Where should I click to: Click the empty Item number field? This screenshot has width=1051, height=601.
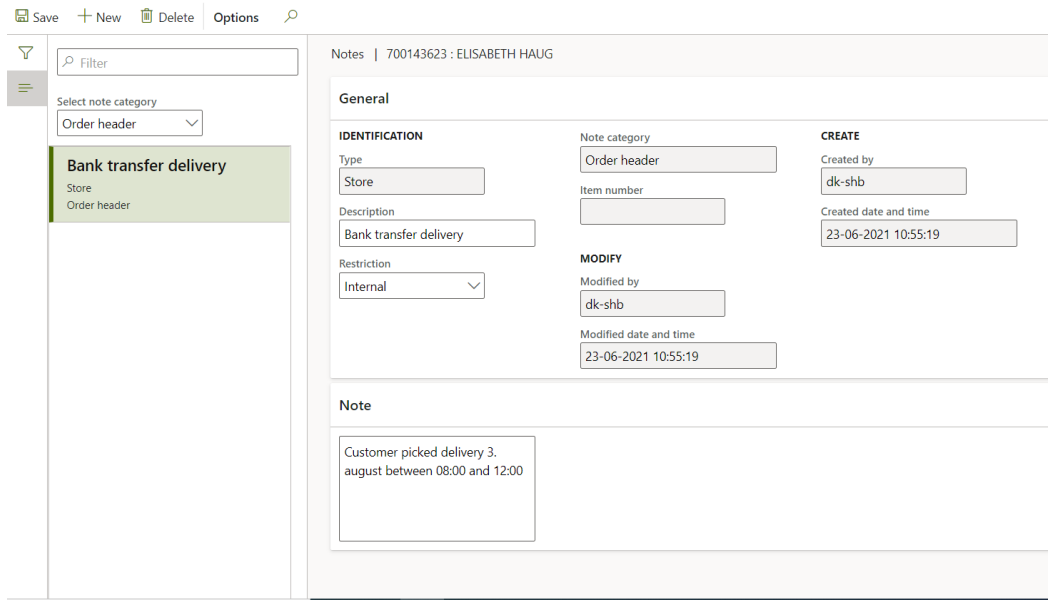tap(652, 212)
